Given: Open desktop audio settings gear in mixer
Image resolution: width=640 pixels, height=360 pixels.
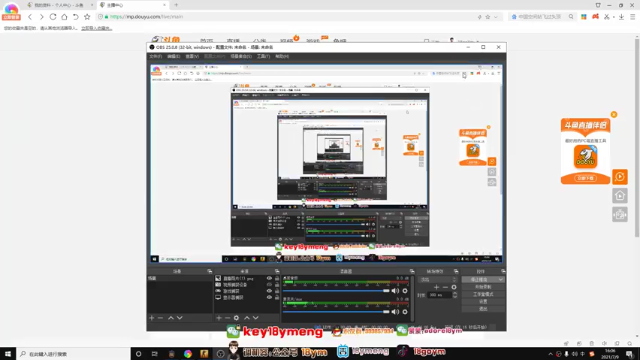Looking at the screenshot, I should (405, 291).
